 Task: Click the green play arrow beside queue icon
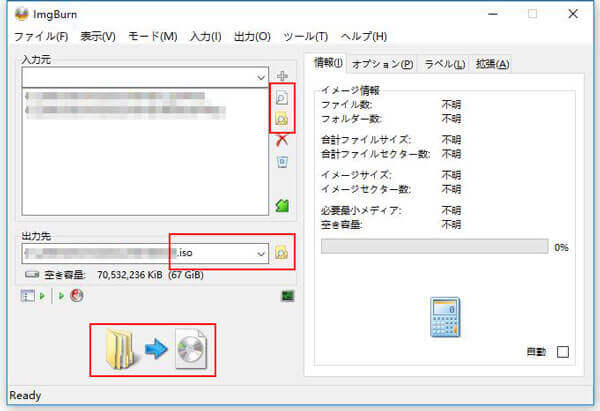click(42, 296)
